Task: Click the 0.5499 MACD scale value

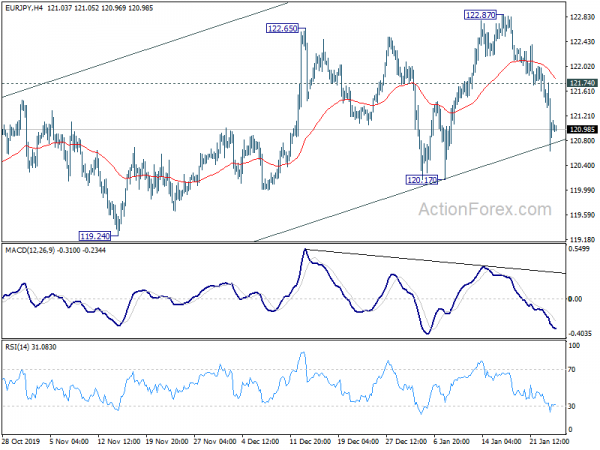Action: click(578, 249)
